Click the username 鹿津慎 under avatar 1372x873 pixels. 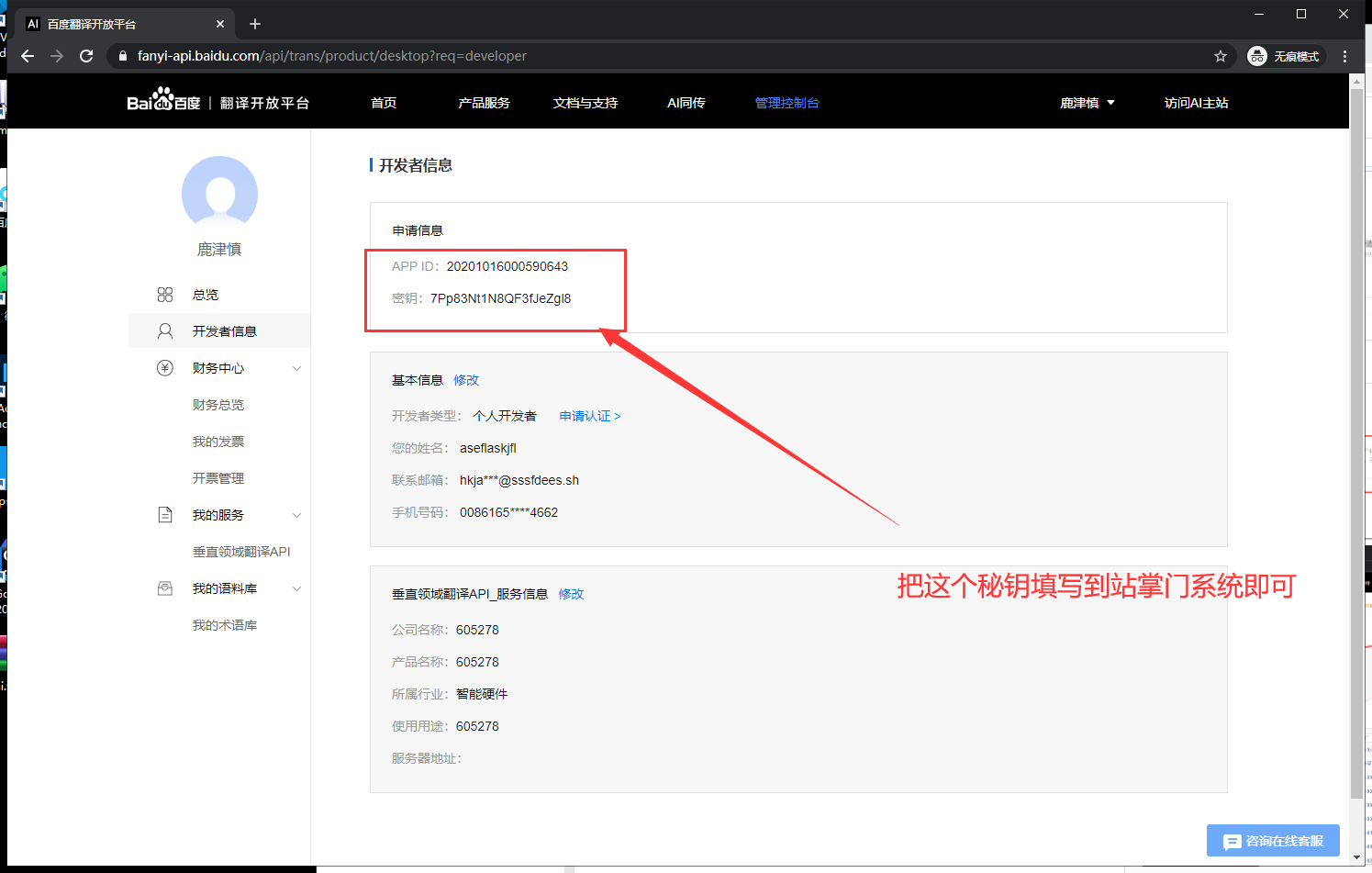point(219,250)
